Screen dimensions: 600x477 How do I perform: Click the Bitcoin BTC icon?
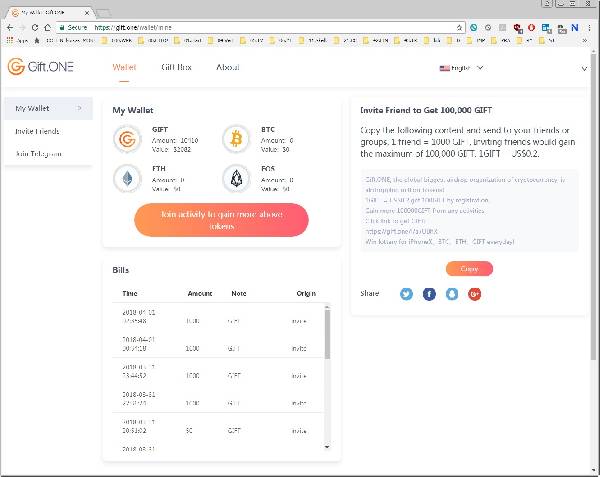(x=236, y=139)
